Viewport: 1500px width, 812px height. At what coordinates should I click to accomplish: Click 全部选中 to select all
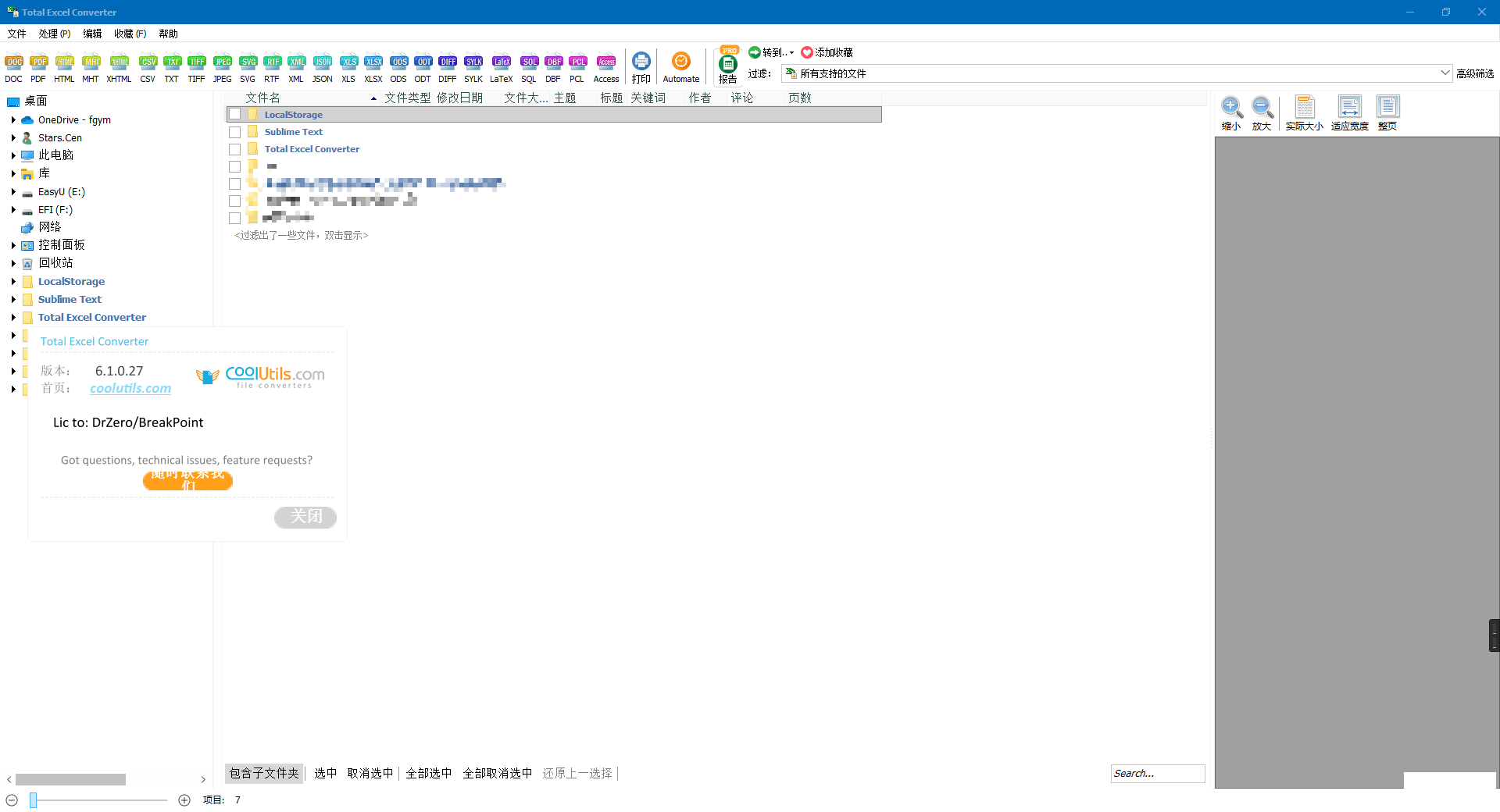click(428, 773)
